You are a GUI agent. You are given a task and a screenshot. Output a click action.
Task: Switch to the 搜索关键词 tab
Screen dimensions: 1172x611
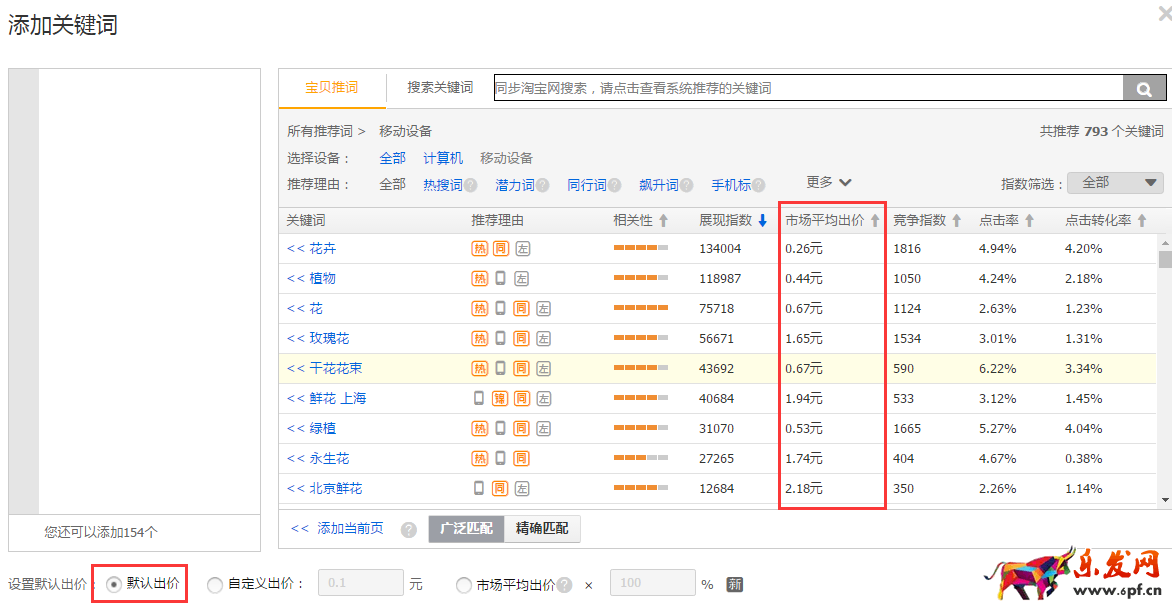pyautogui.click(x=439, y=88)
